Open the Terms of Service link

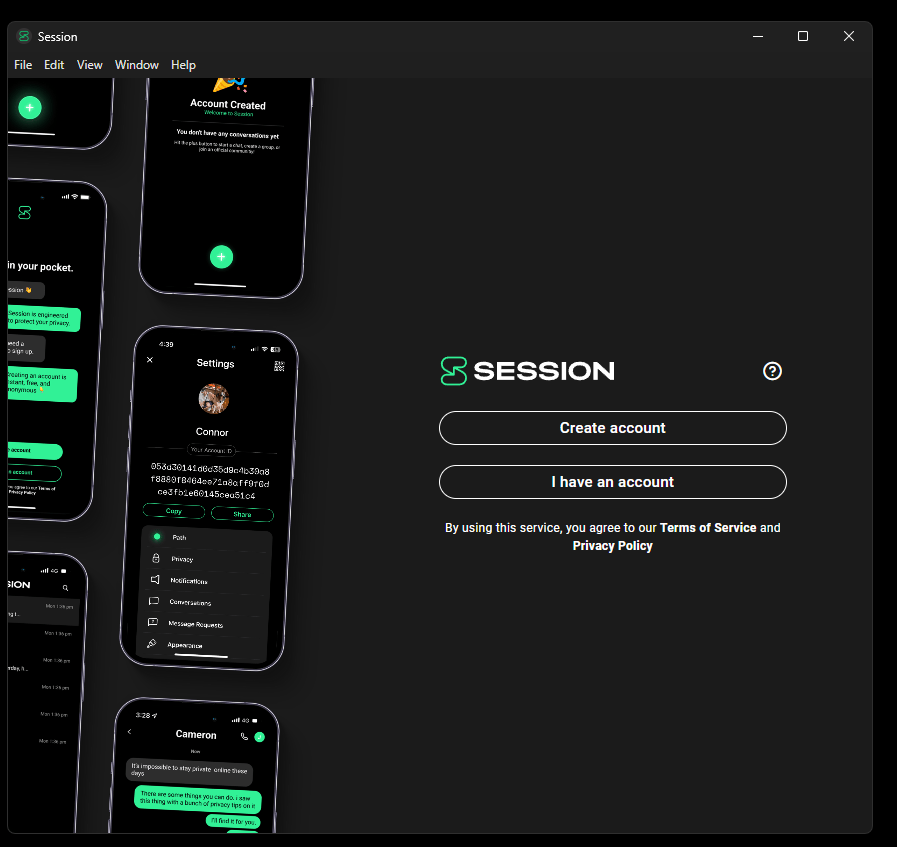coord(708,528)
